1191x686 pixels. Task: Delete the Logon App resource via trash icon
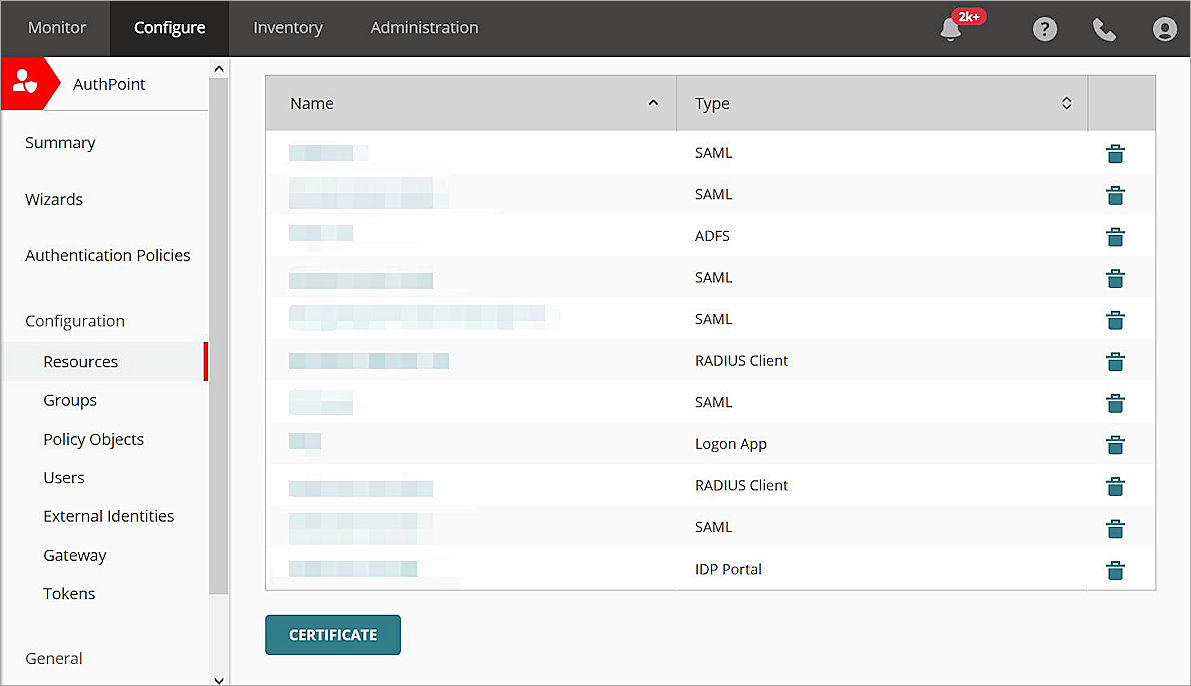[x=1115, y=445]
